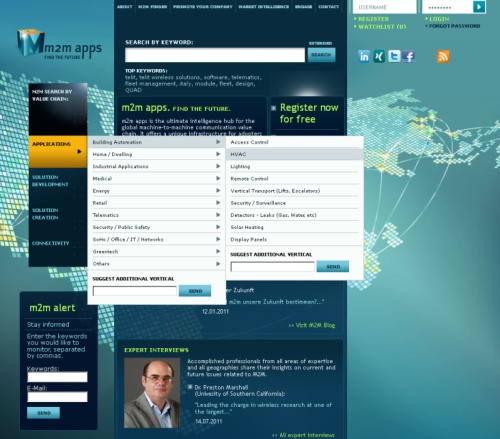Image resolution: width=500 pixels, height=439 pixels.
Task: Focus the Search by Keyword text field
Action: (215, 55)
